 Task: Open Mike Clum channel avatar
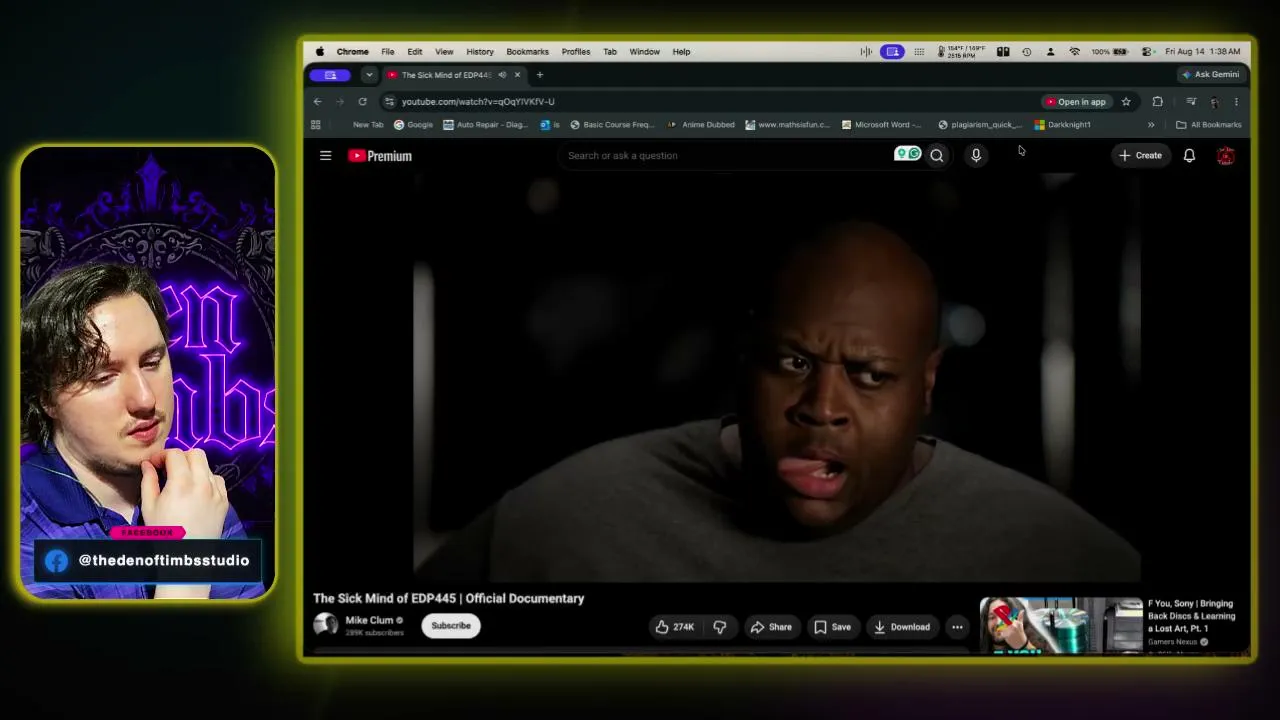click(325, 625)
